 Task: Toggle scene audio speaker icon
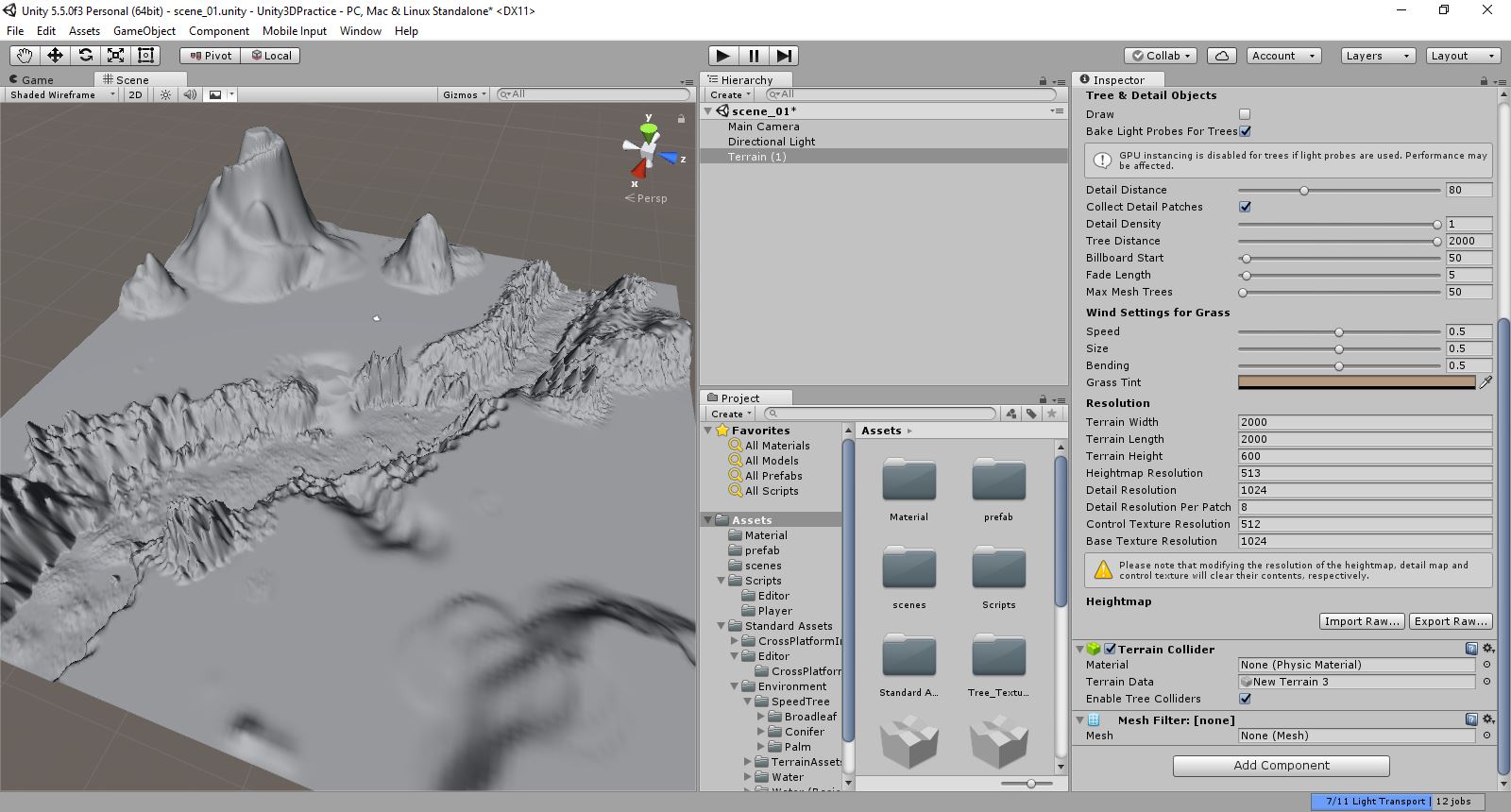tap(190, 94)
